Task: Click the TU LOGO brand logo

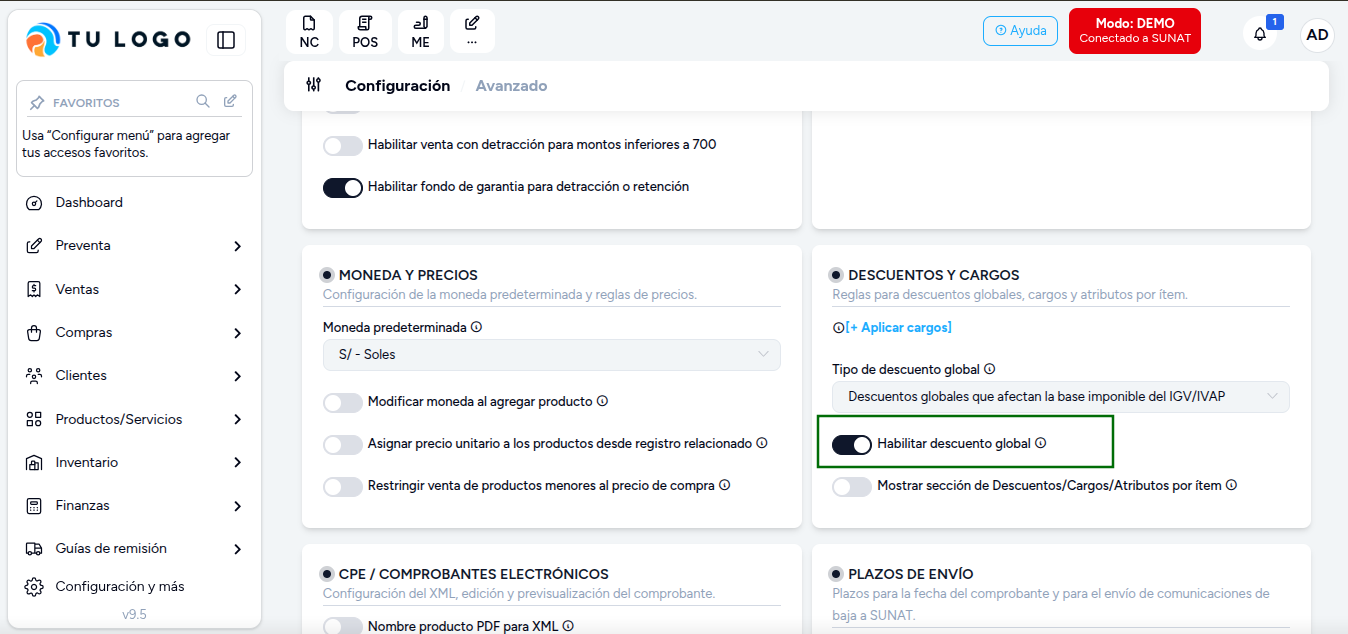Action: coord(108,40)
